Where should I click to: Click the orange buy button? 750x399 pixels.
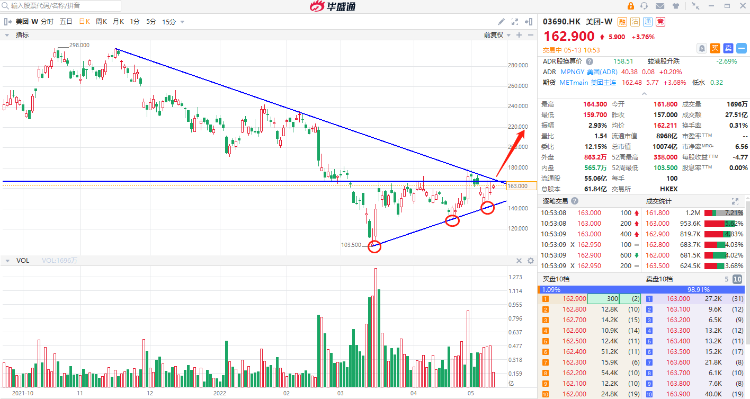(715, 48)
